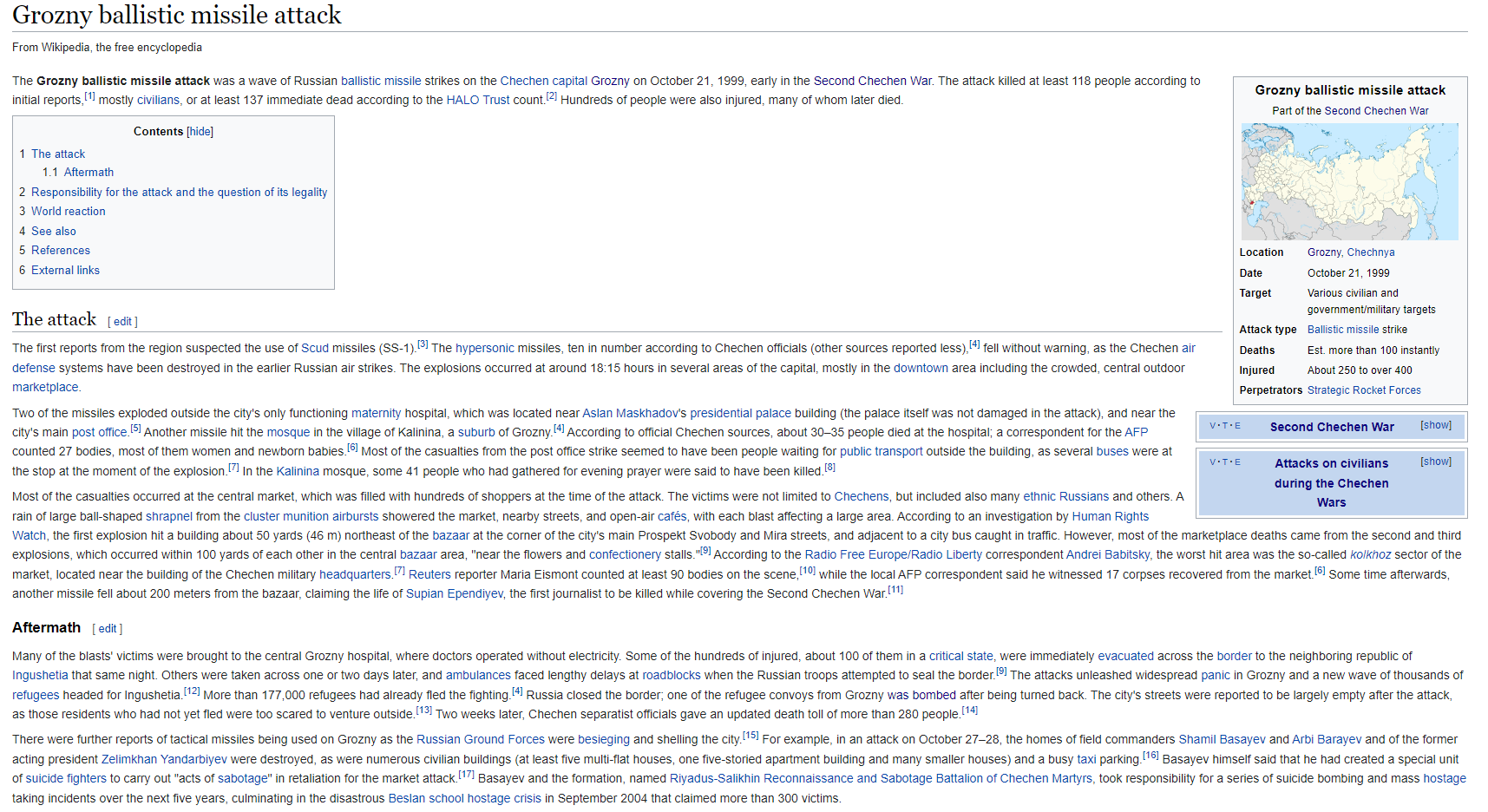Image resolution: width=1488 pixels, height=812 pixels.
Task: Click the Grozny, Chechnya location link
Action: click(1350, 252)
